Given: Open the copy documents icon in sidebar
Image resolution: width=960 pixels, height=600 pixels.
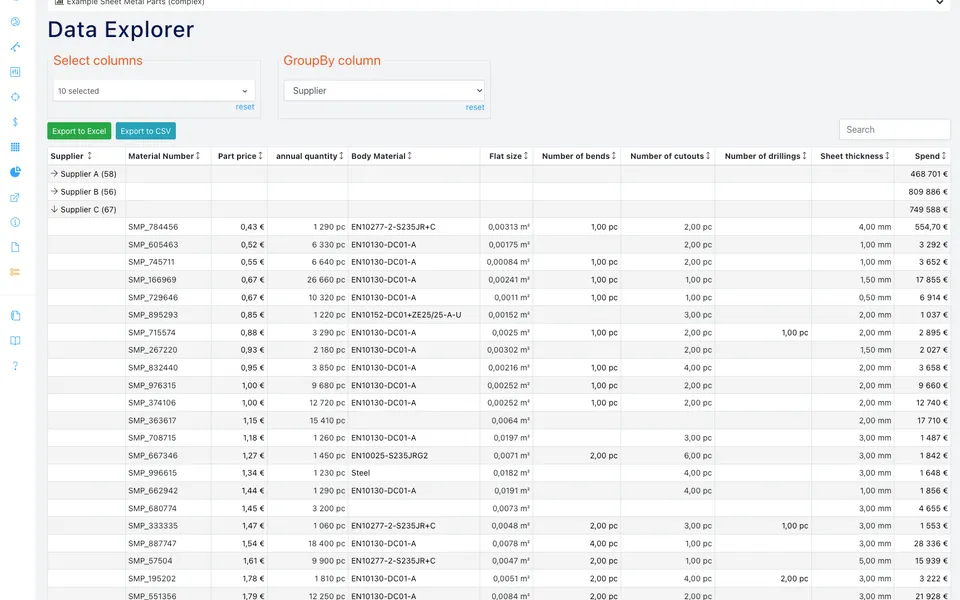Looking at the screenshot, I should tap(15, 316).
